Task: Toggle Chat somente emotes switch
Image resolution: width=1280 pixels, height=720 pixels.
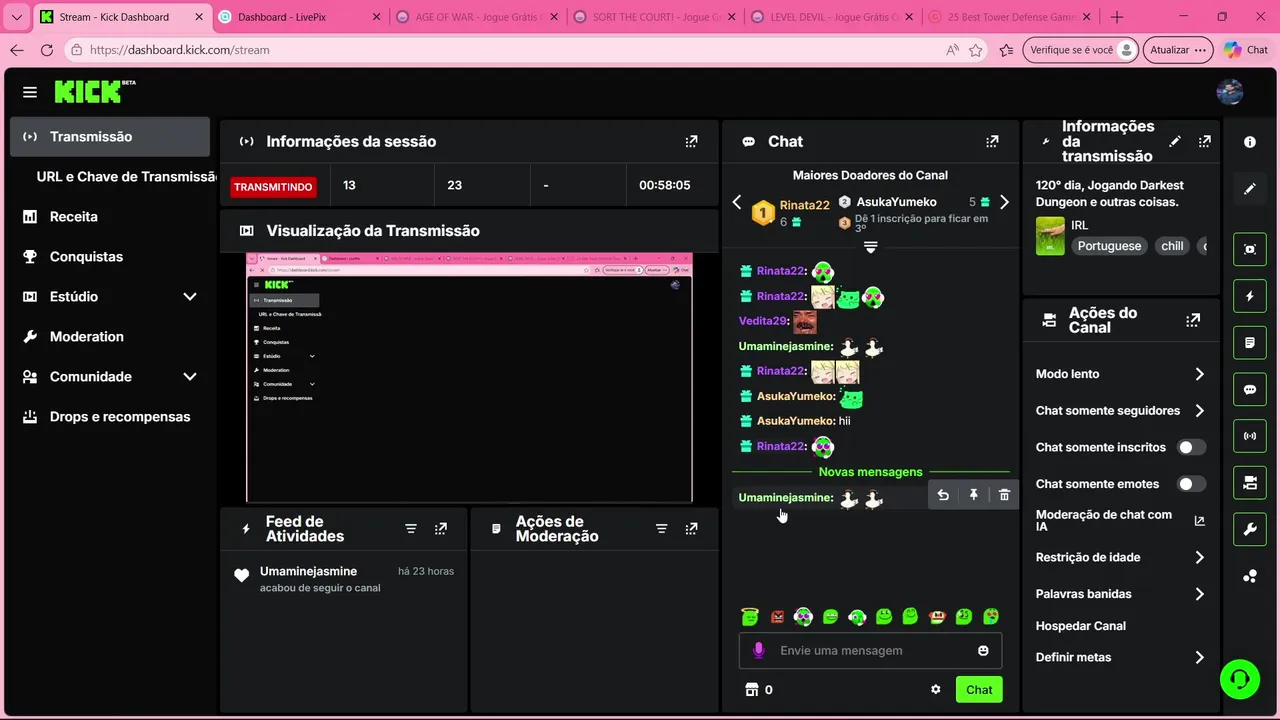Action: pyautogui.click(x=1191, y=484)
